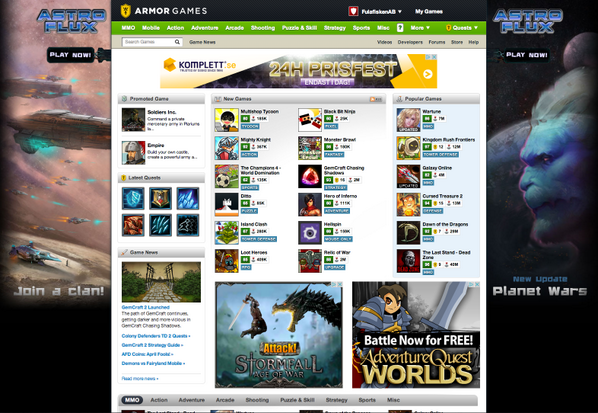Open Soldiers Inc. promoted game thumbnail
The width and height of the screenshot is (598, 413).
(x=133, y=120)
